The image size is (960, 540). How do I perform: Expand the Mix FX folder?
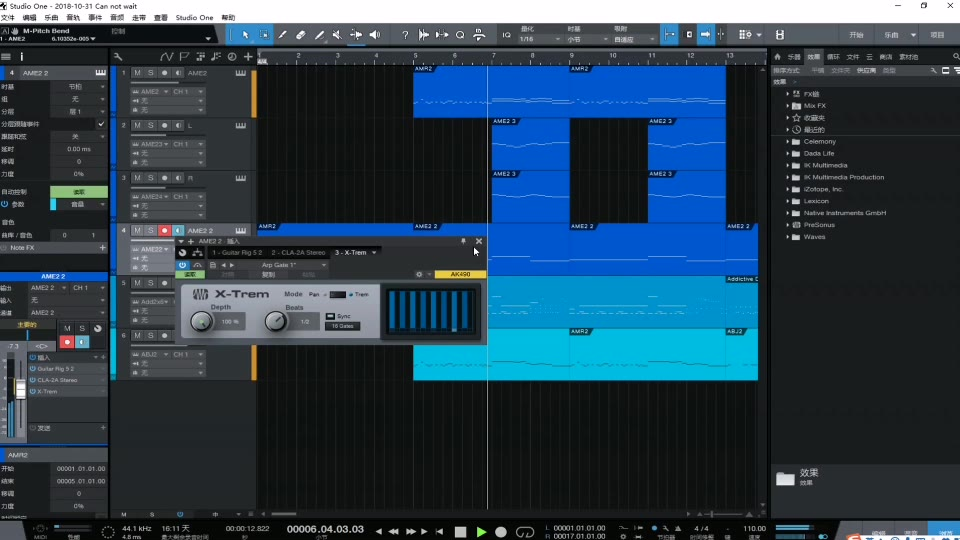(x=788, y=106)
